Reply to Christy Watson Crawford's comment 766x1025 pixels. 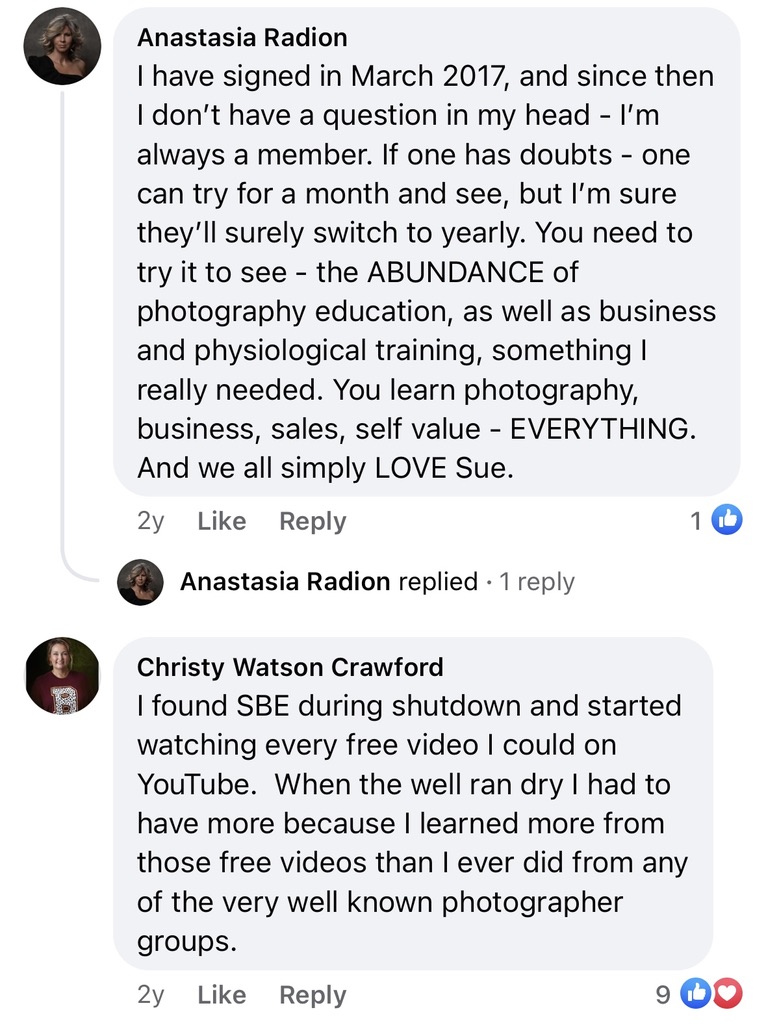click(312, 995)
